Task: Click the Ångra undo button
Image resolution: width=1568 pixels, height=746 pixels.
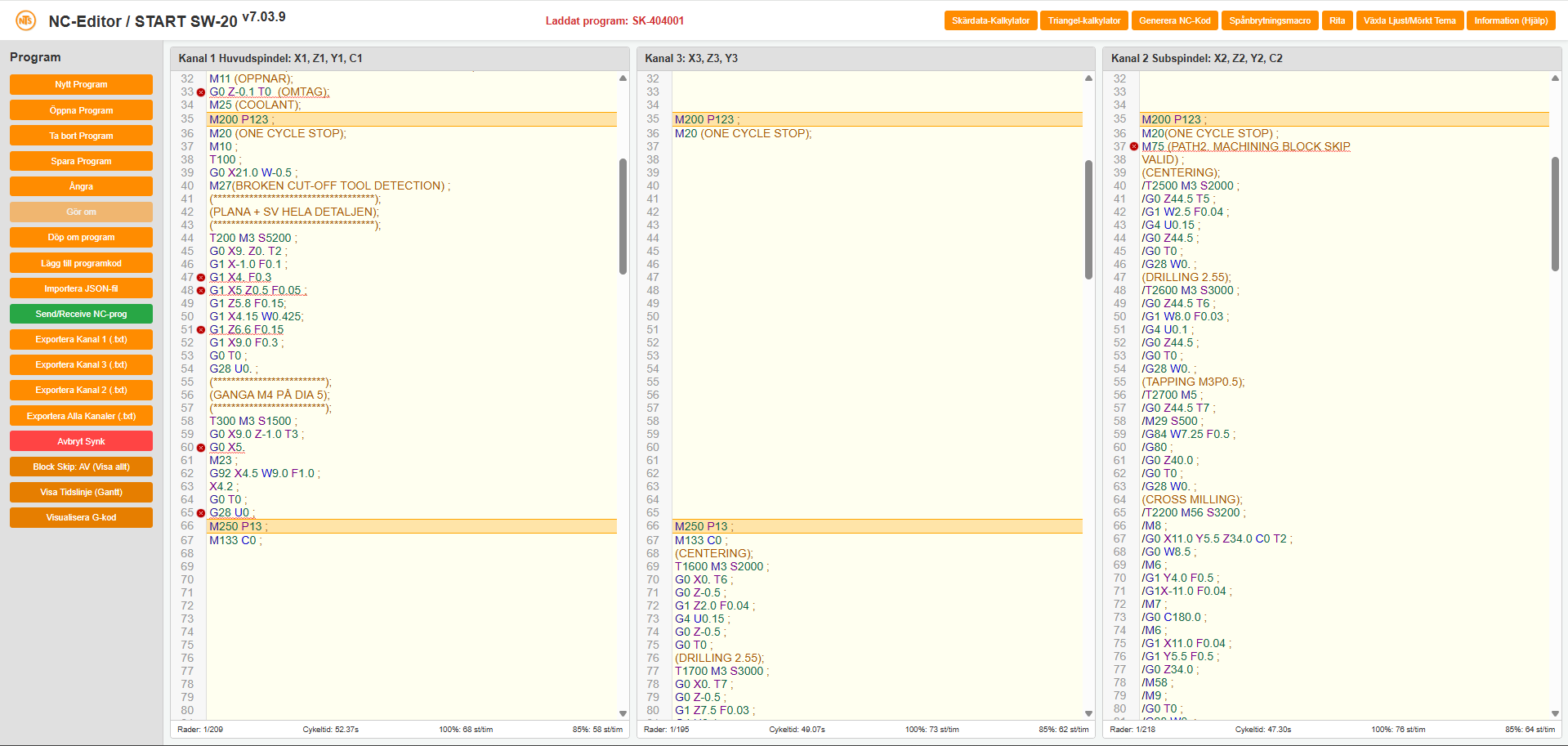Action: point(81,186)
